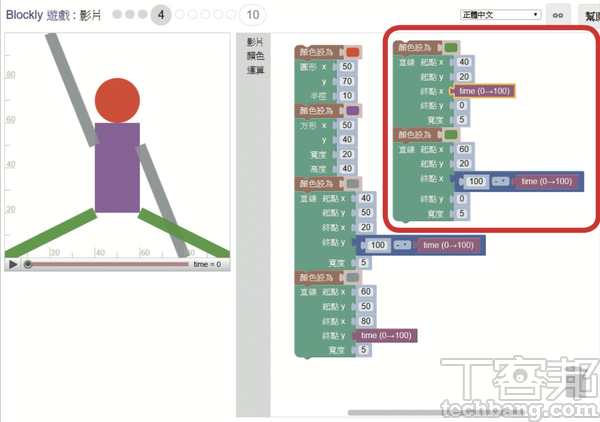Select the first 顏色設為 block with red
Screen dimensions: 600x422
(x=317, y=52)
